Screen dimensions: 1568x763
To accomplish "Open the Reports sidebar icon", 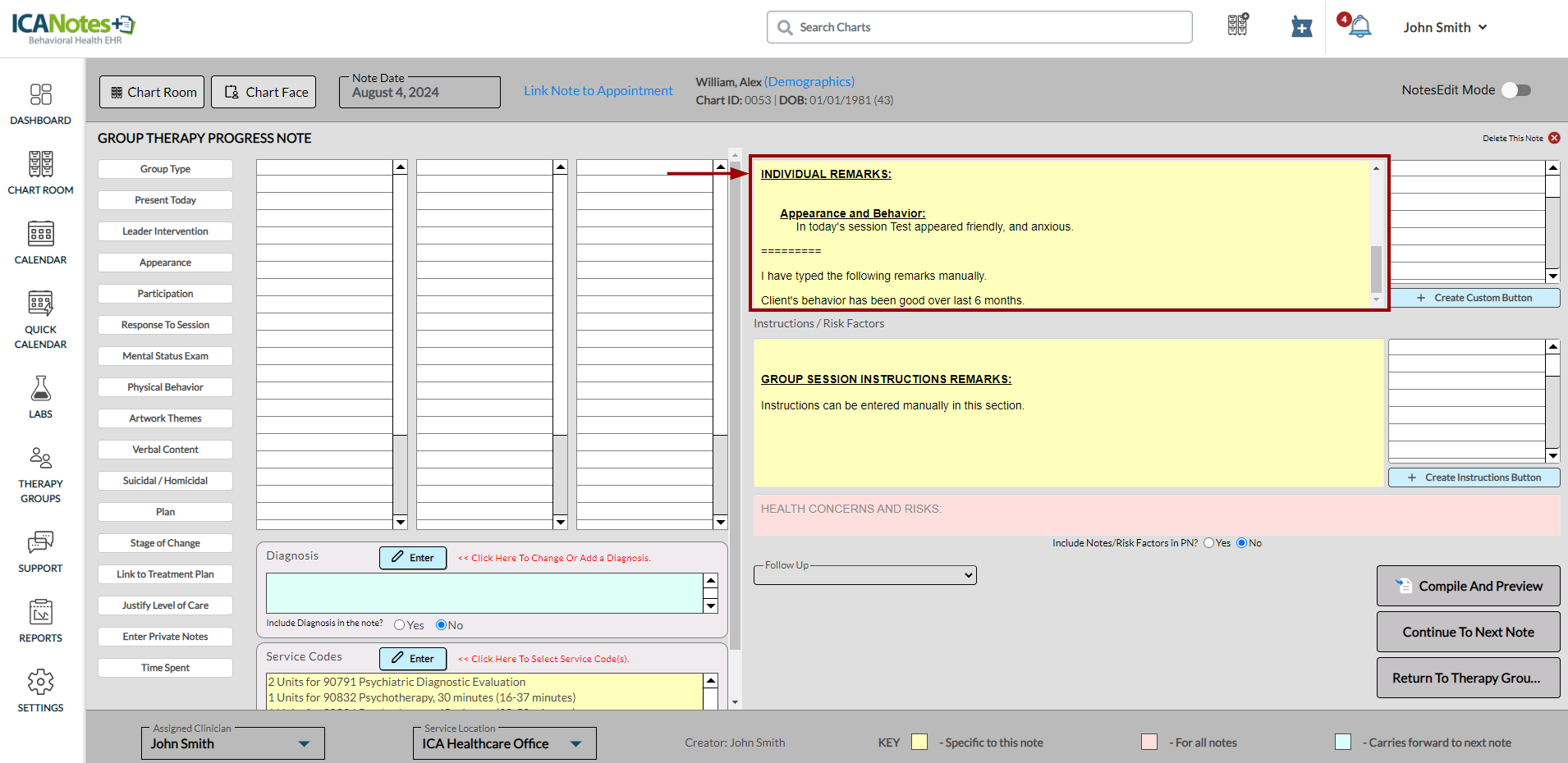I will 40,613.
